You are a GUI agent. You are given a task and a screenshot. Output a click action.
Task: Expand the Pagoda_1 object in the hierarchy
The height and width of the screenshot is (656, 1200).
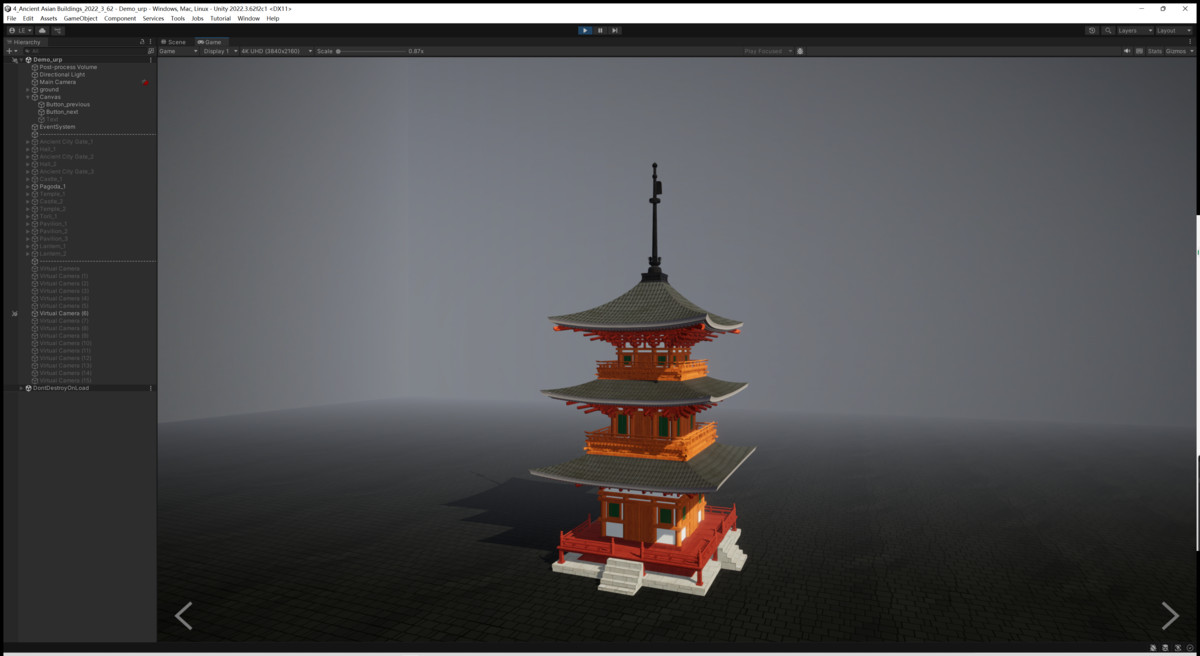pyautogui.click(x=28, y=185)
